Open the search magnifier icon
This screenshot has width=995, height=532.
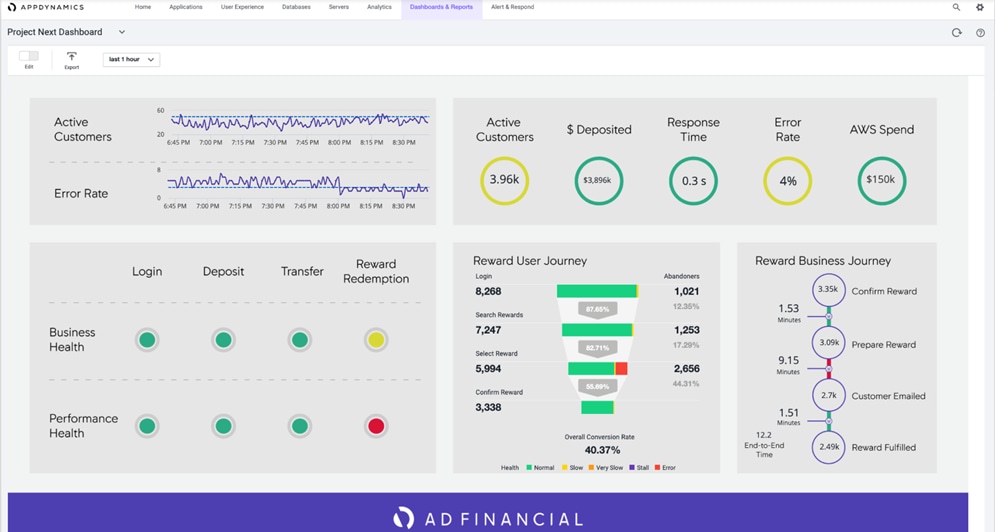coord(956,7)
